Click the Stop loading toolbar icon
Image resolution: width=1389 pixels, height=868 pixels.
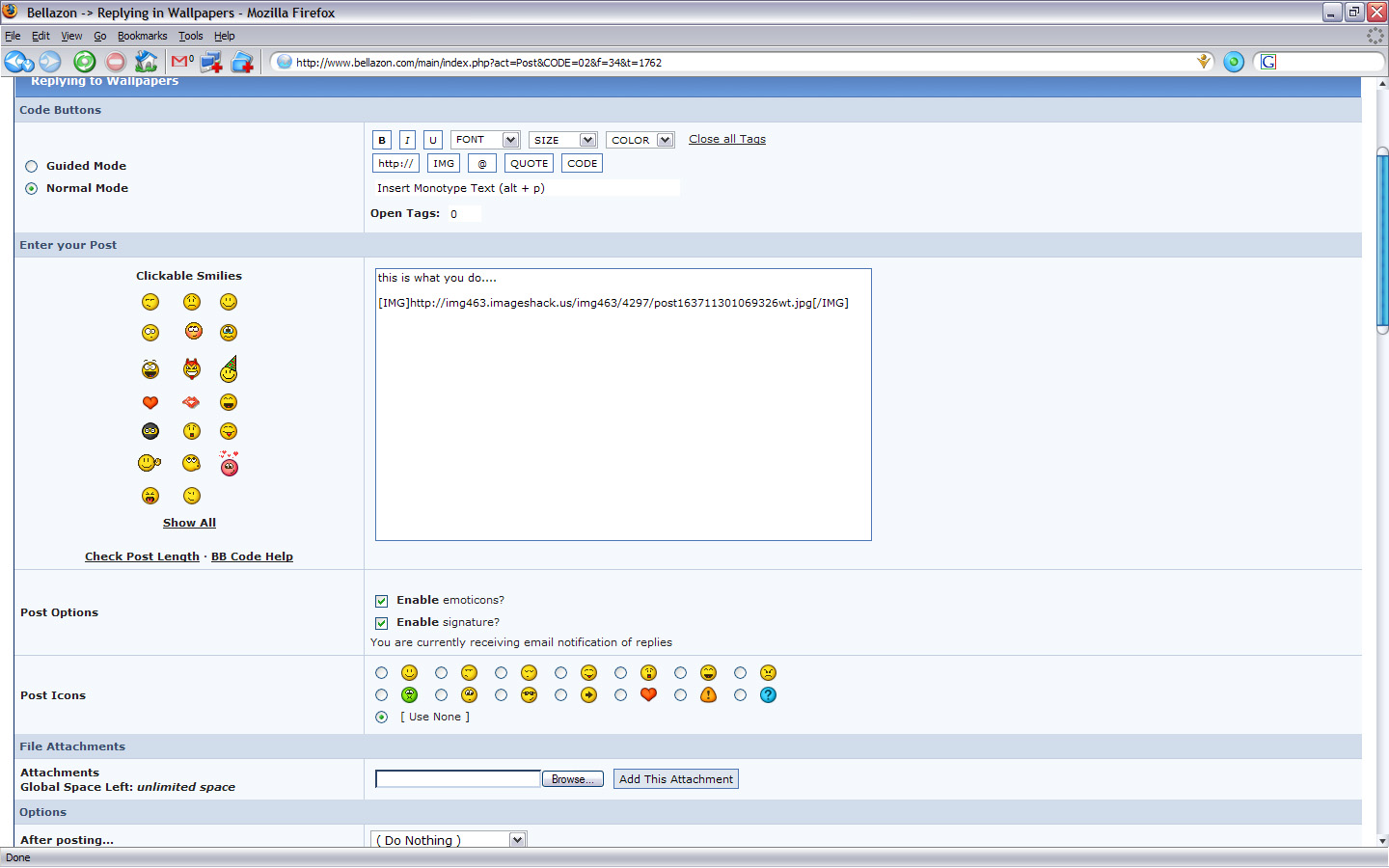[x=116, y=62]
